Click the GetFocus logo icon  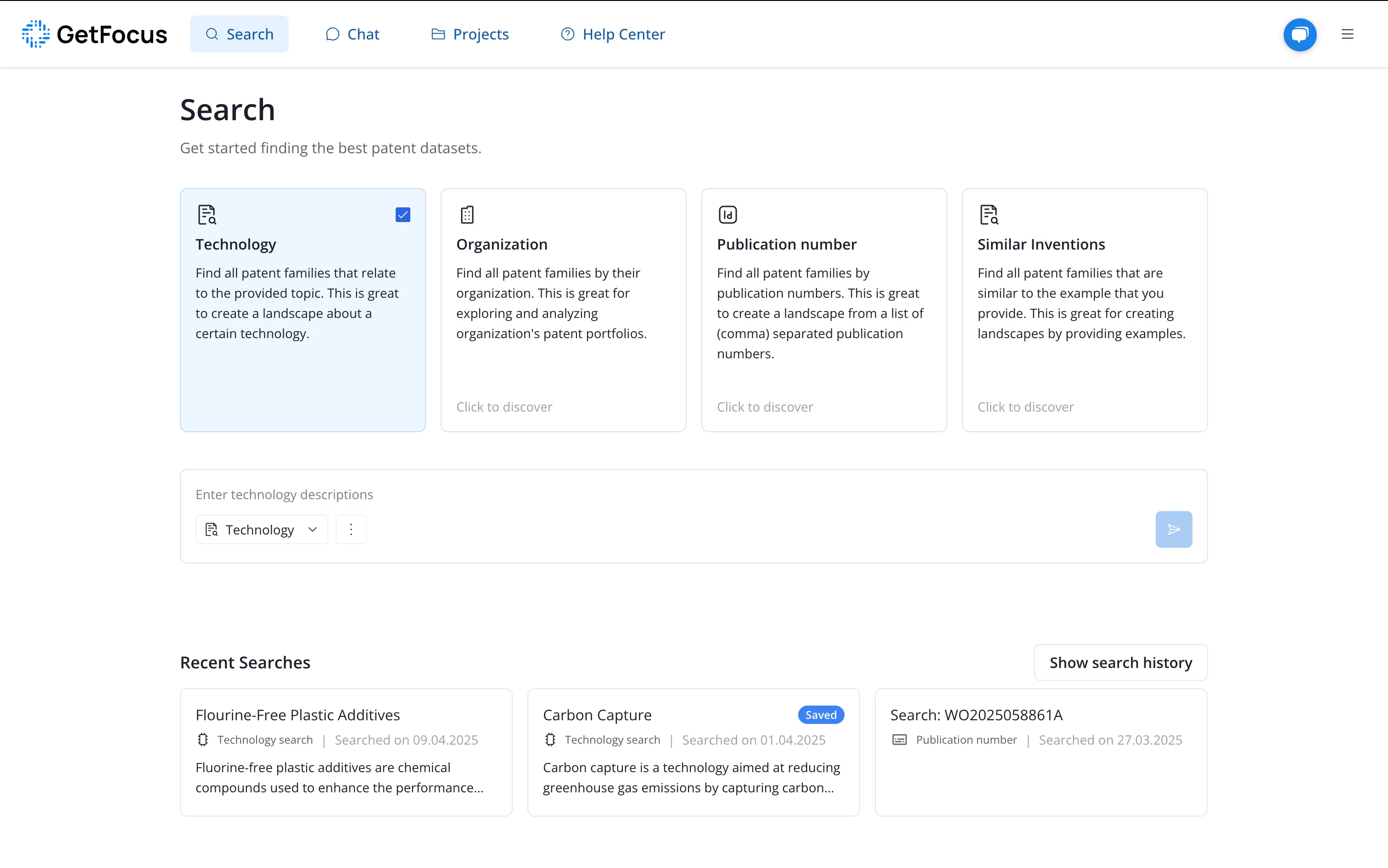tap(36, 34)
